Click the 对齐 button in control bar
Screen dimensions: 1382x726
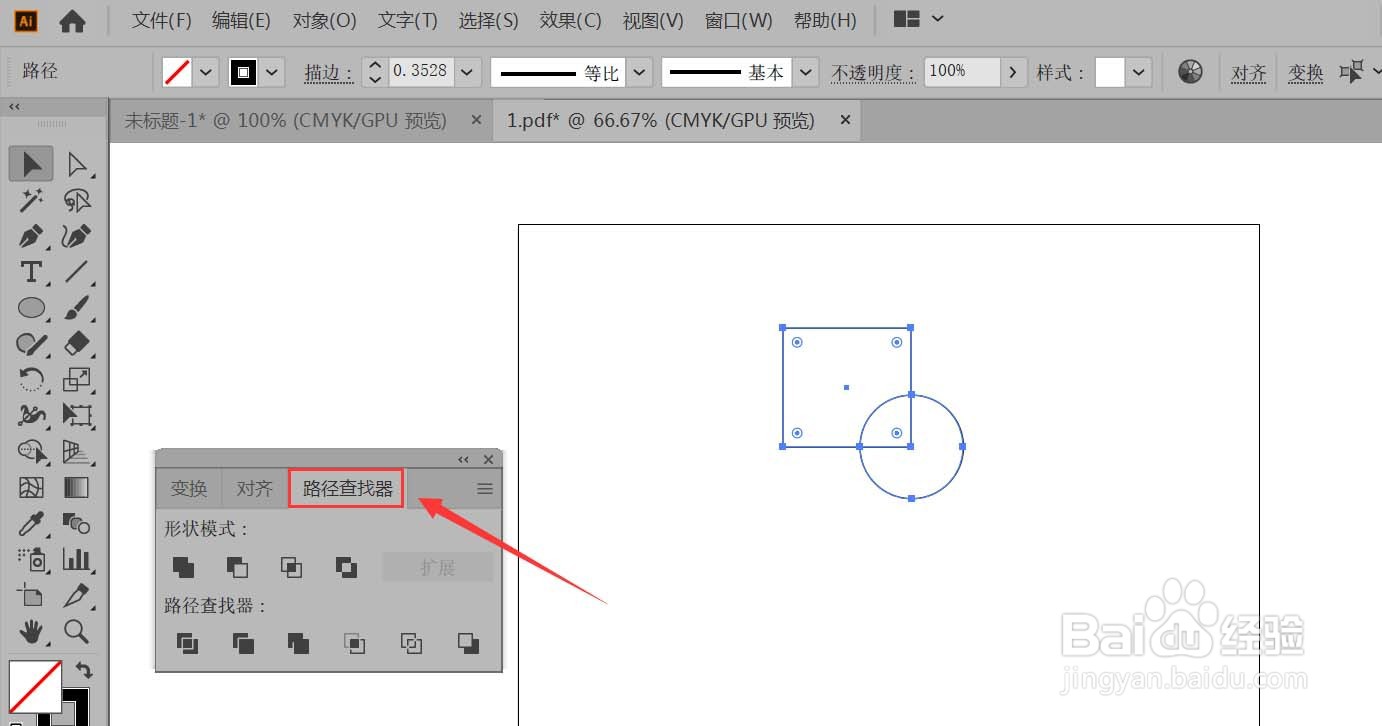pyautogui.click(x=1249, y=72)
